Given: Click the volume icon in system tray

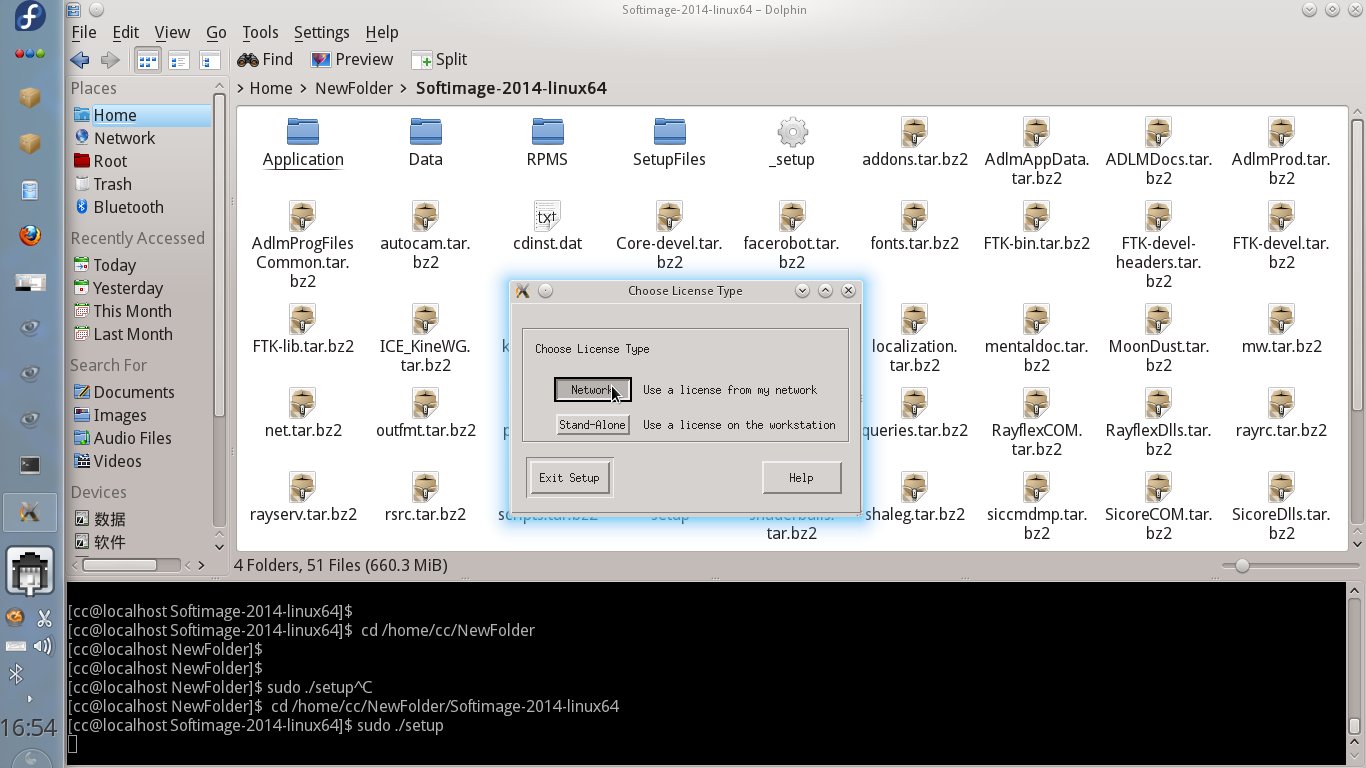Looking at the screenshot, I should tap(43, 646).
